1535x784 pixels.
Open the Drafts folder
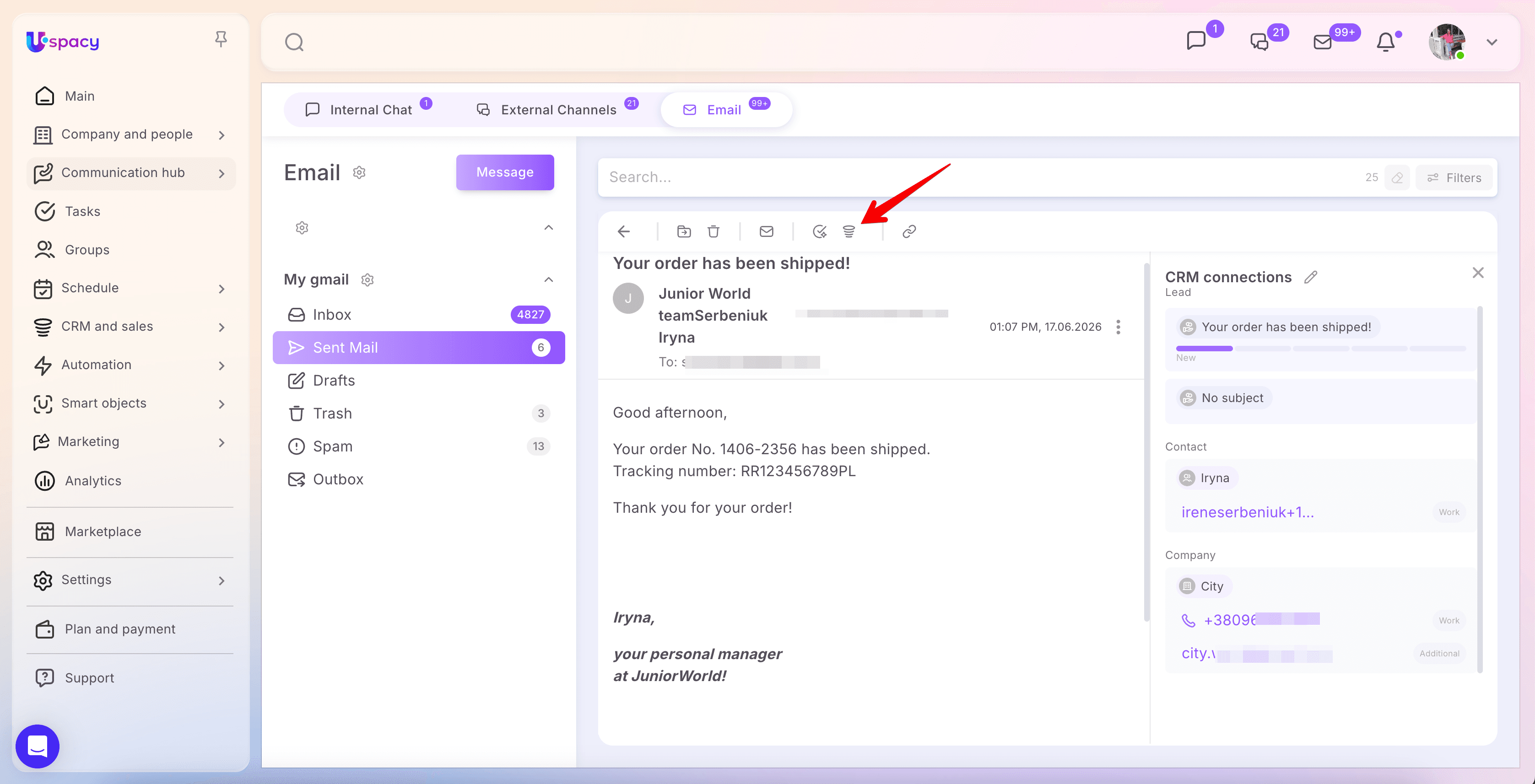418,381
